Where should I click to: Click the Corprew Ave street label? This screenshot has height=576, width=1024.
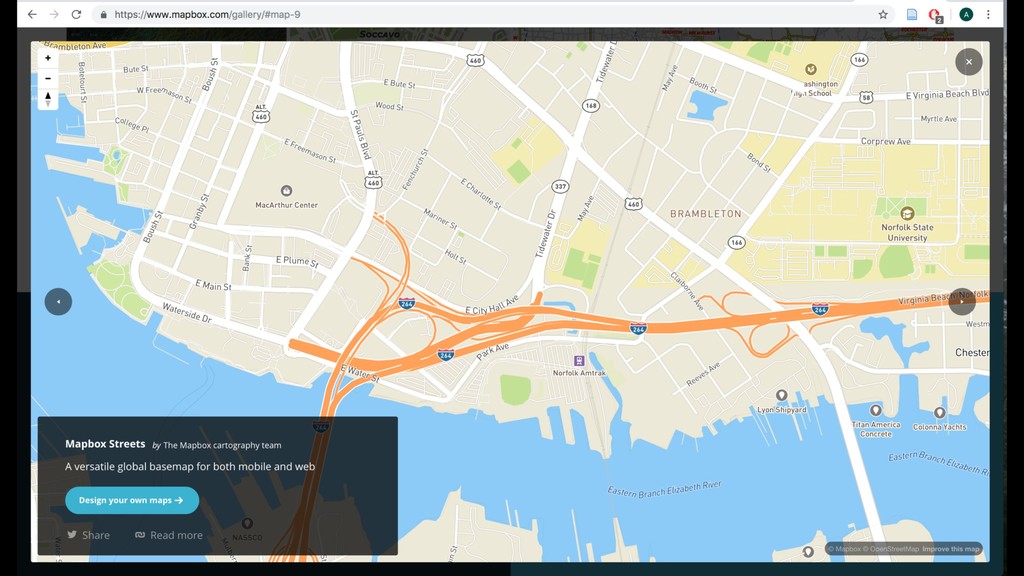886,141
